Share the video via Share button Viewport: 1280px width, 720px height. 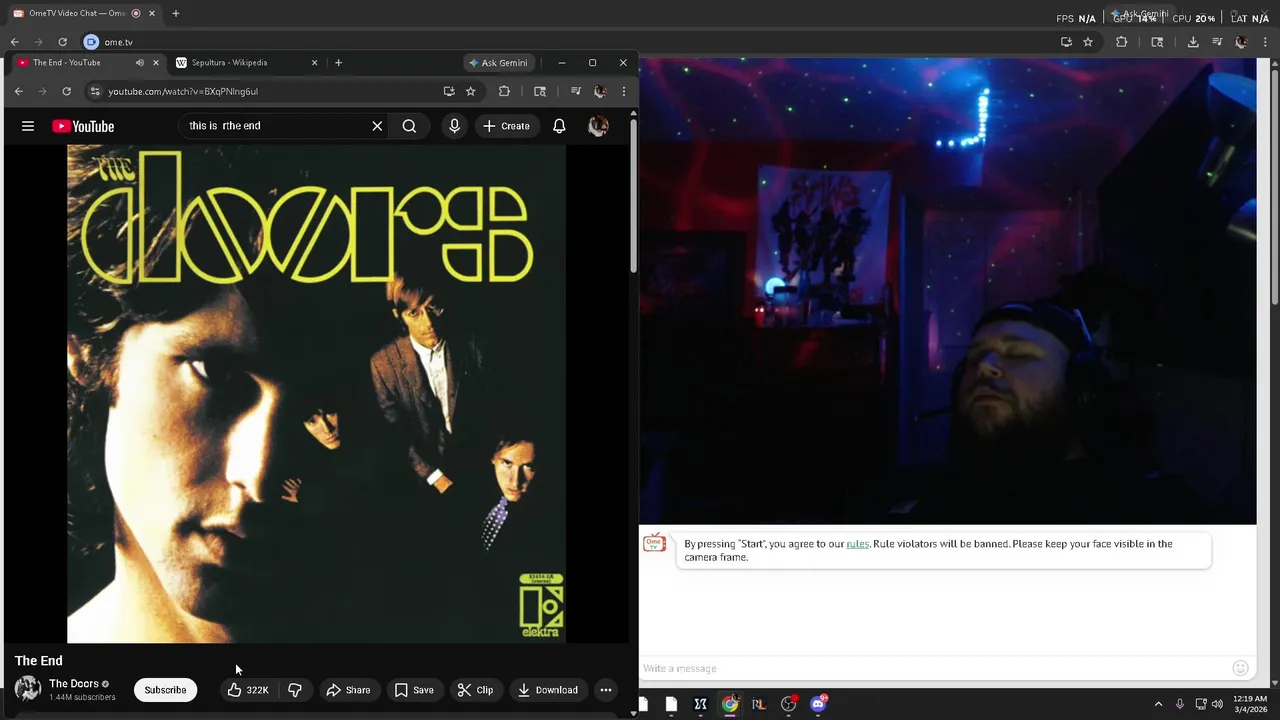pyautogui.click(x=348, y=690)
